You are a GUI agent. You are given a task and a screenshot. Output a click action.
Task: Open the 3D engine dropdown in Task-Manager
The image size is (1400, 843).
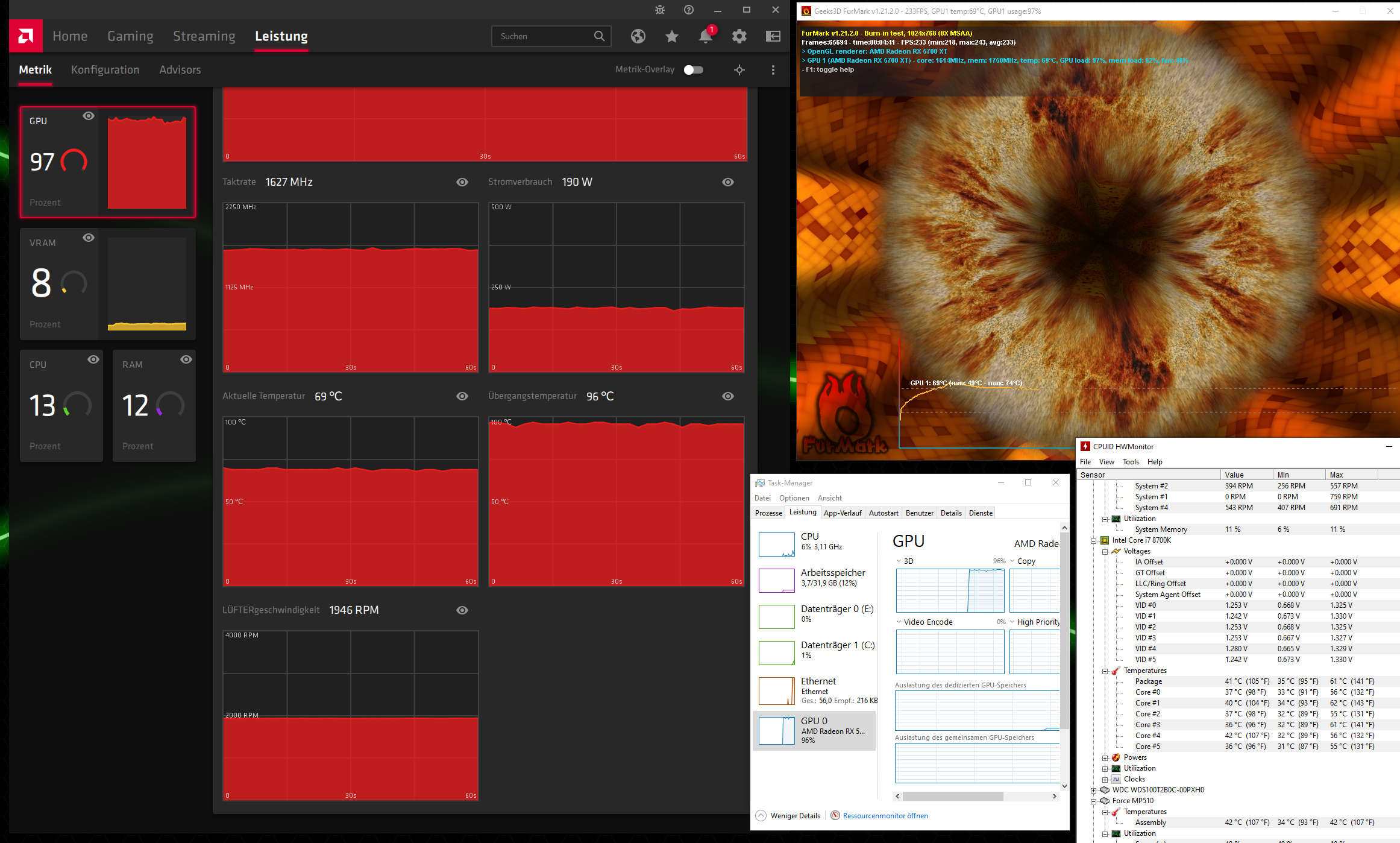[899, 561]
